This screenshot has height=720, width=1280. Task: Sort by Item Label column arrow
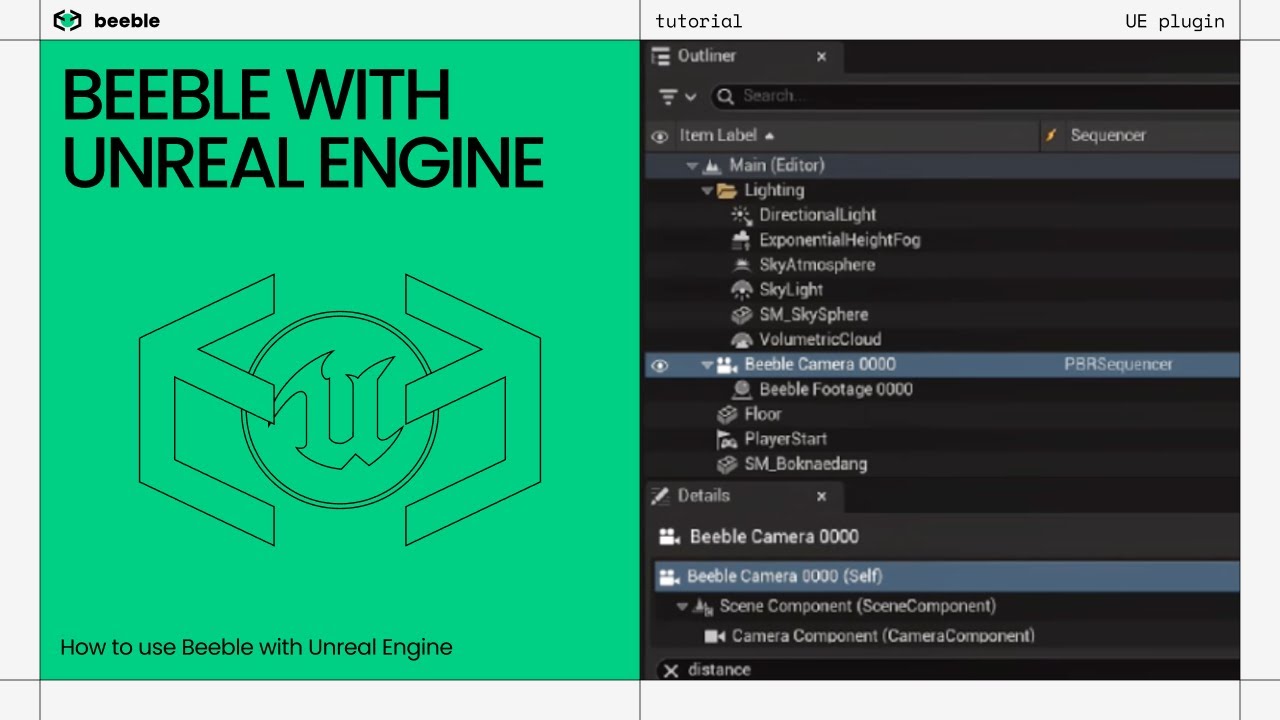click(769, 136)
